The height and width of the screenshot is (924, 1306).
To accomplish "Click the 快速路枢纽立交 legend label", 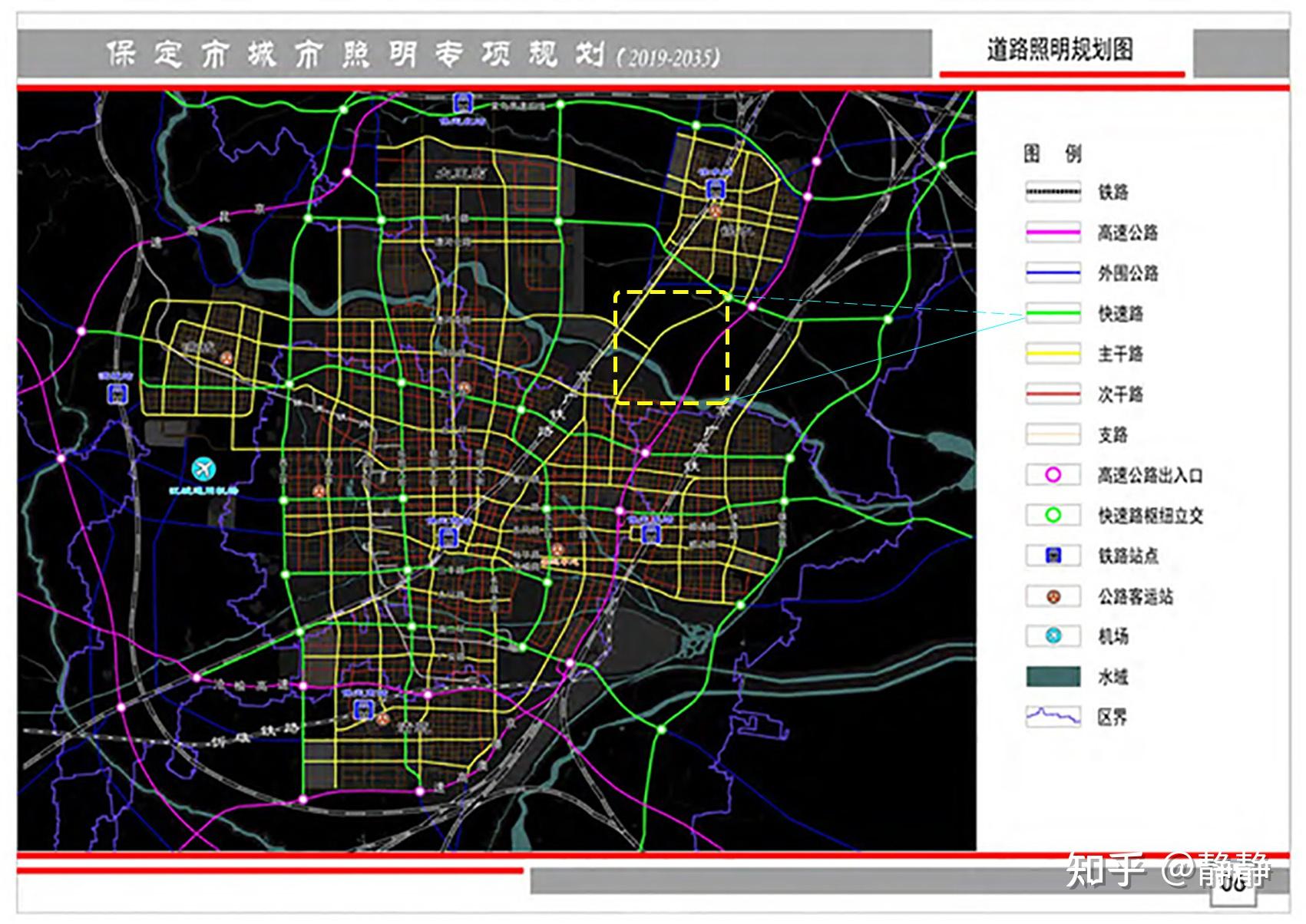I will click(x=1150, y=516).
